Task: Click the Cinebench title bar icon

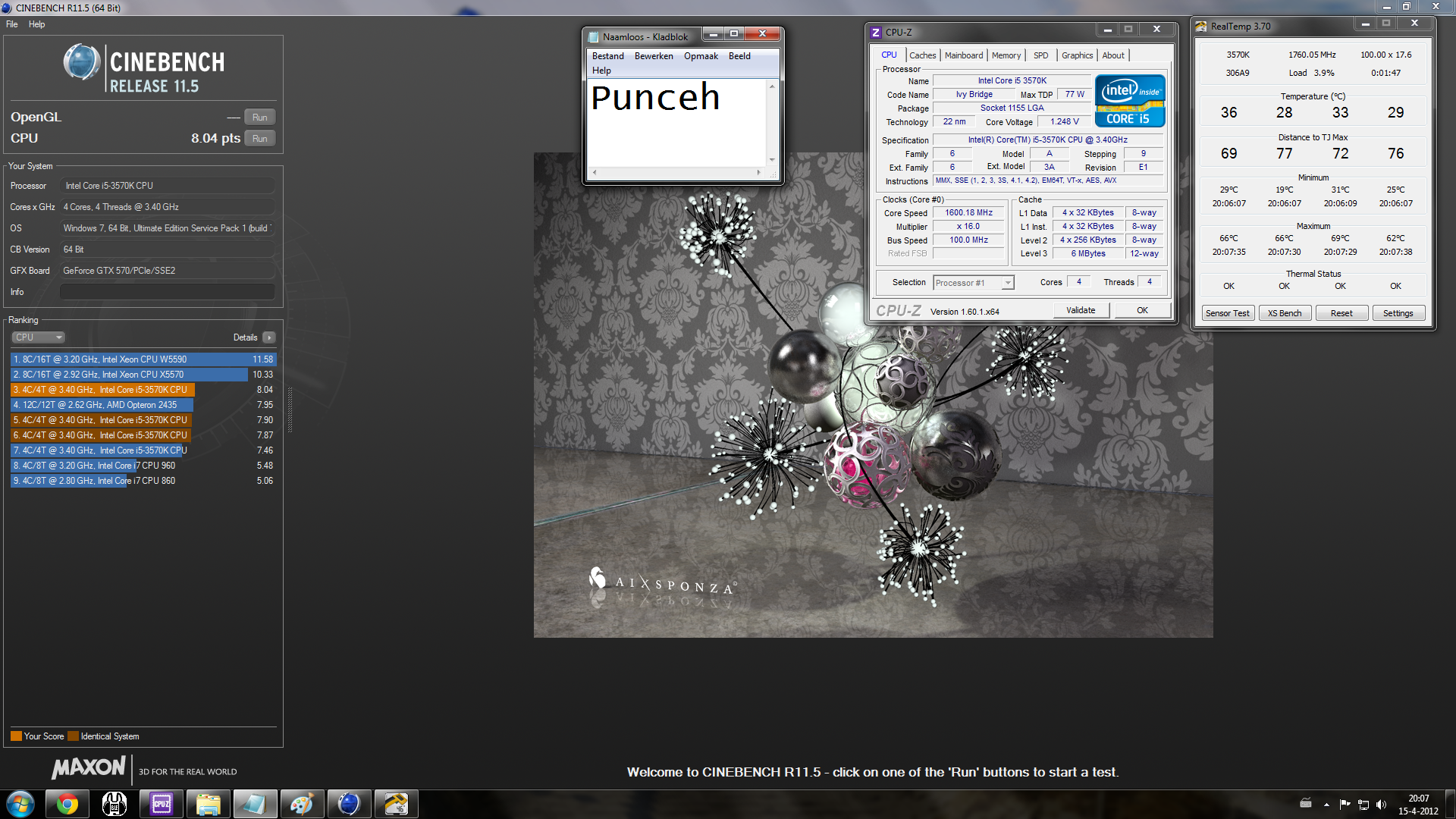Action: 7,8
